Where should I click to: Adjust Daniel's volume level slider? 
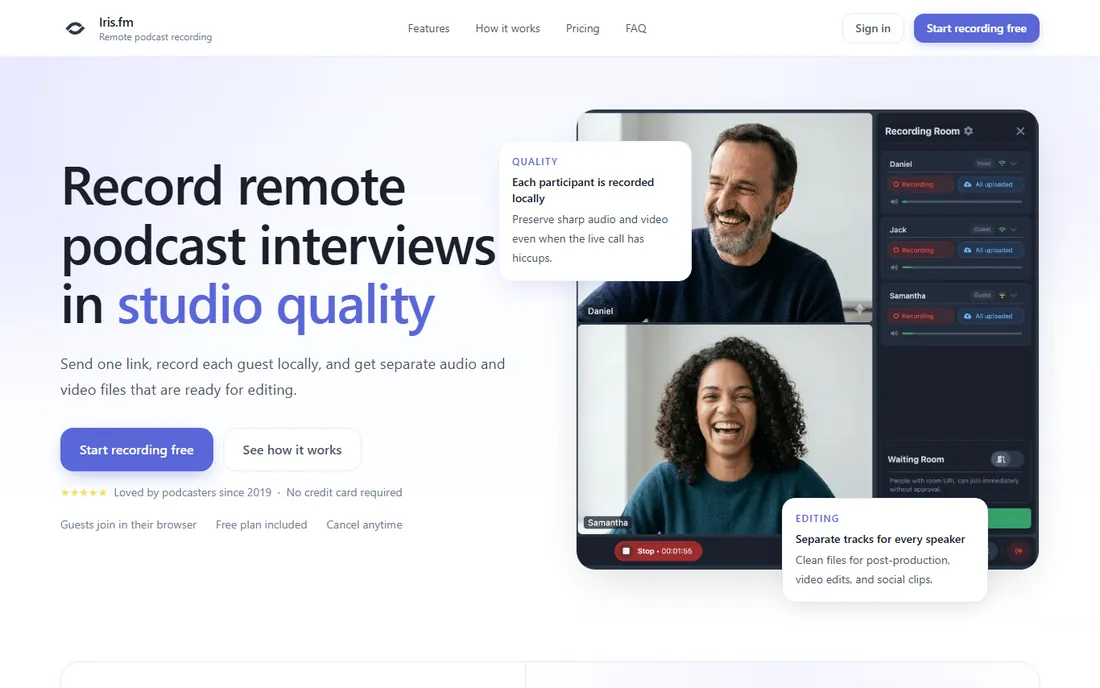[x=962, y=202]
